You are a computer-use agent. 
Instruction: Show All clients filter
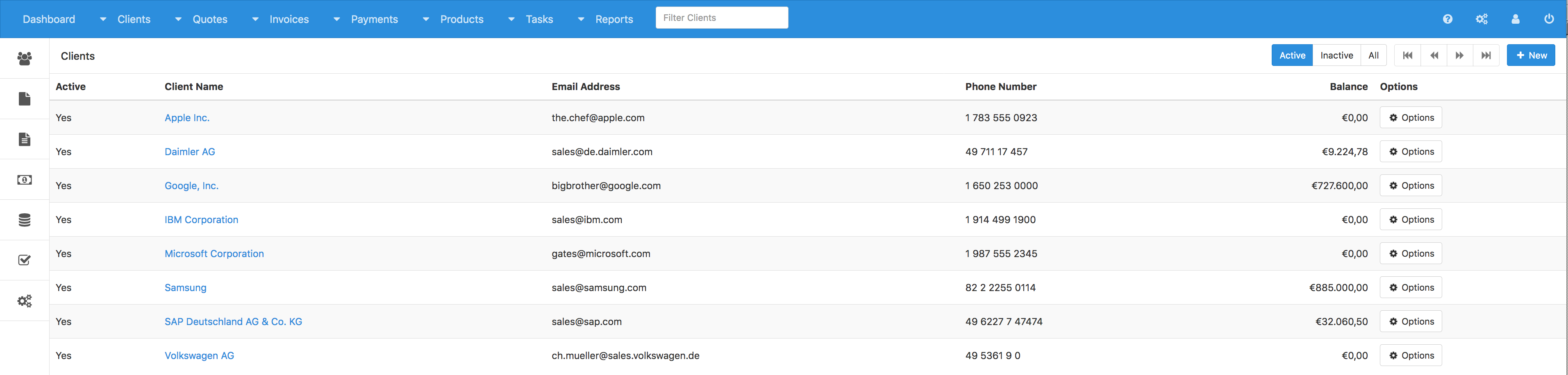click(1373, 55)
